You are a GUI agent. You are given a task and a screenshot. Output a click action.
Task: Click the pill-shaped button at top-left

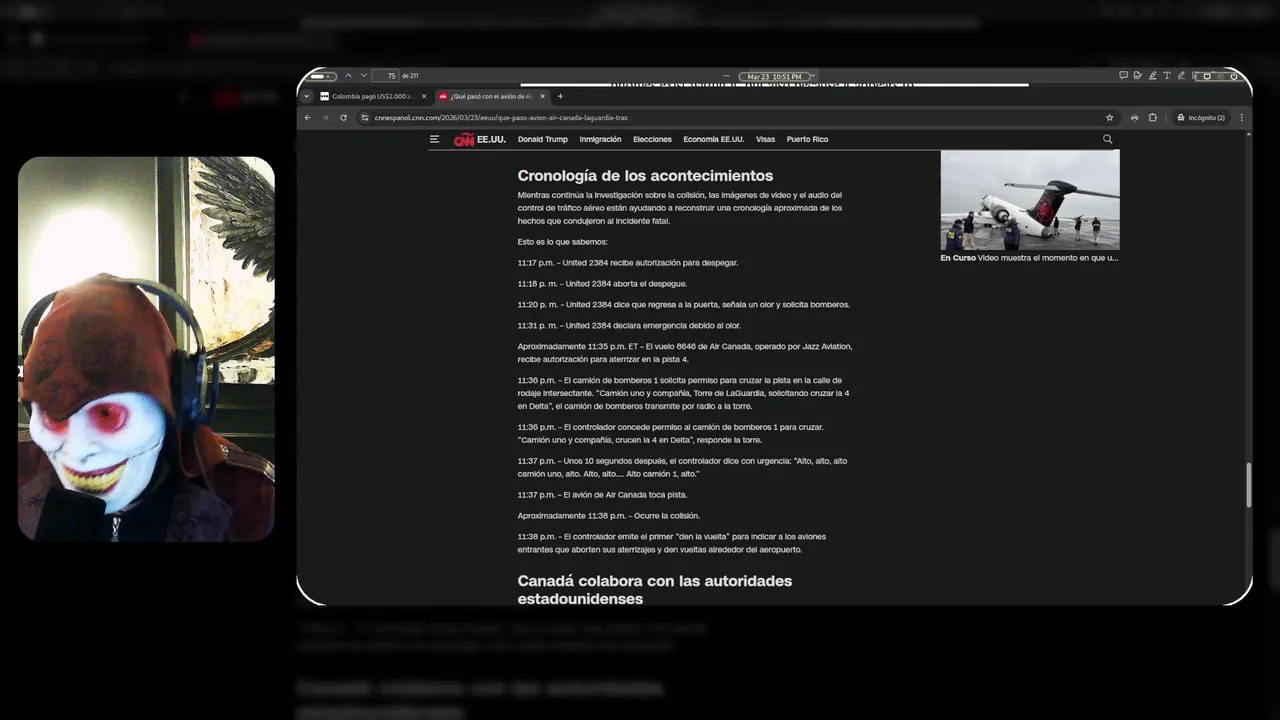323,76
